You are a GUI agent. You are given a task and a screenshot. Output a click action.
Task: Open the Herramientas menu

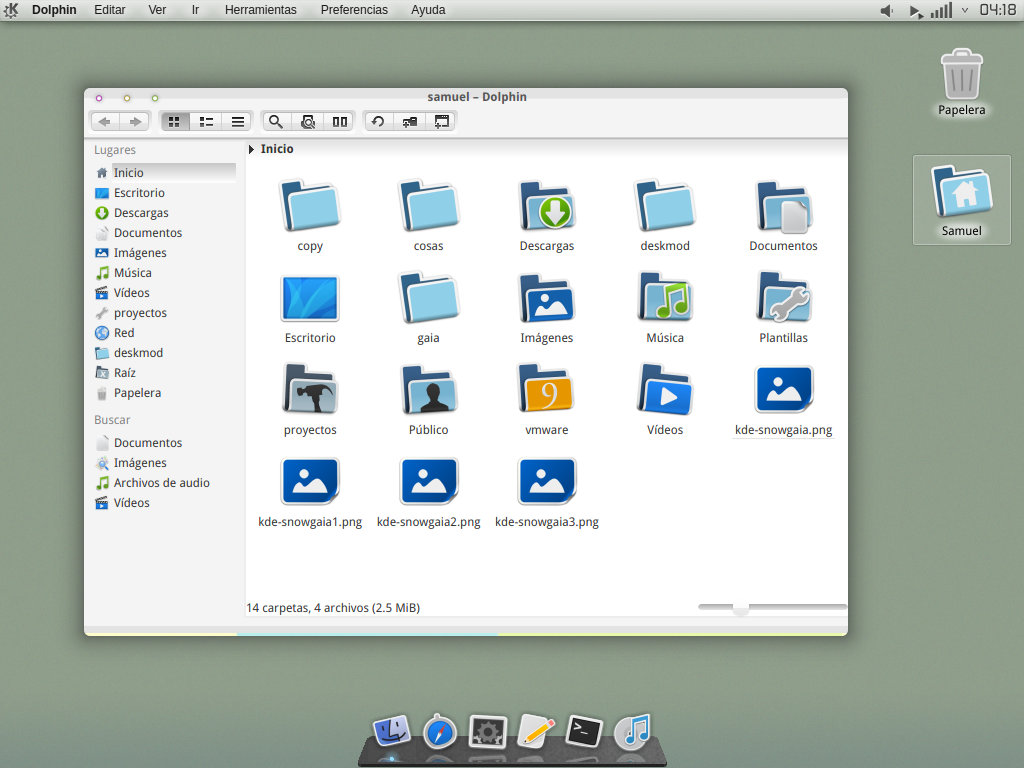pyautogui.click(x=261, y=10)
